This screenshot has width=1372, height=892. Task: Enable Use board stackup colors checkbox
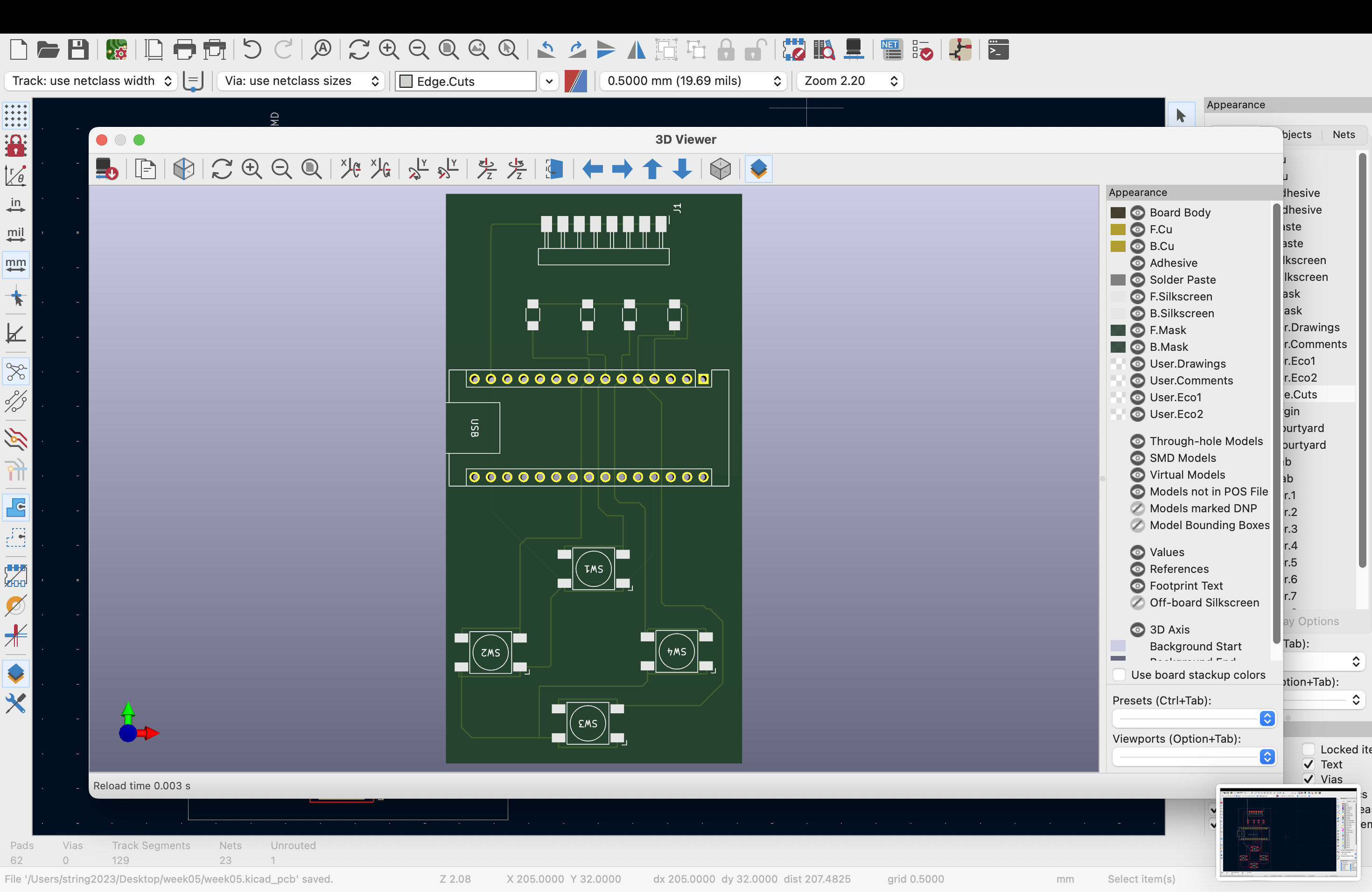(1120, 675)
